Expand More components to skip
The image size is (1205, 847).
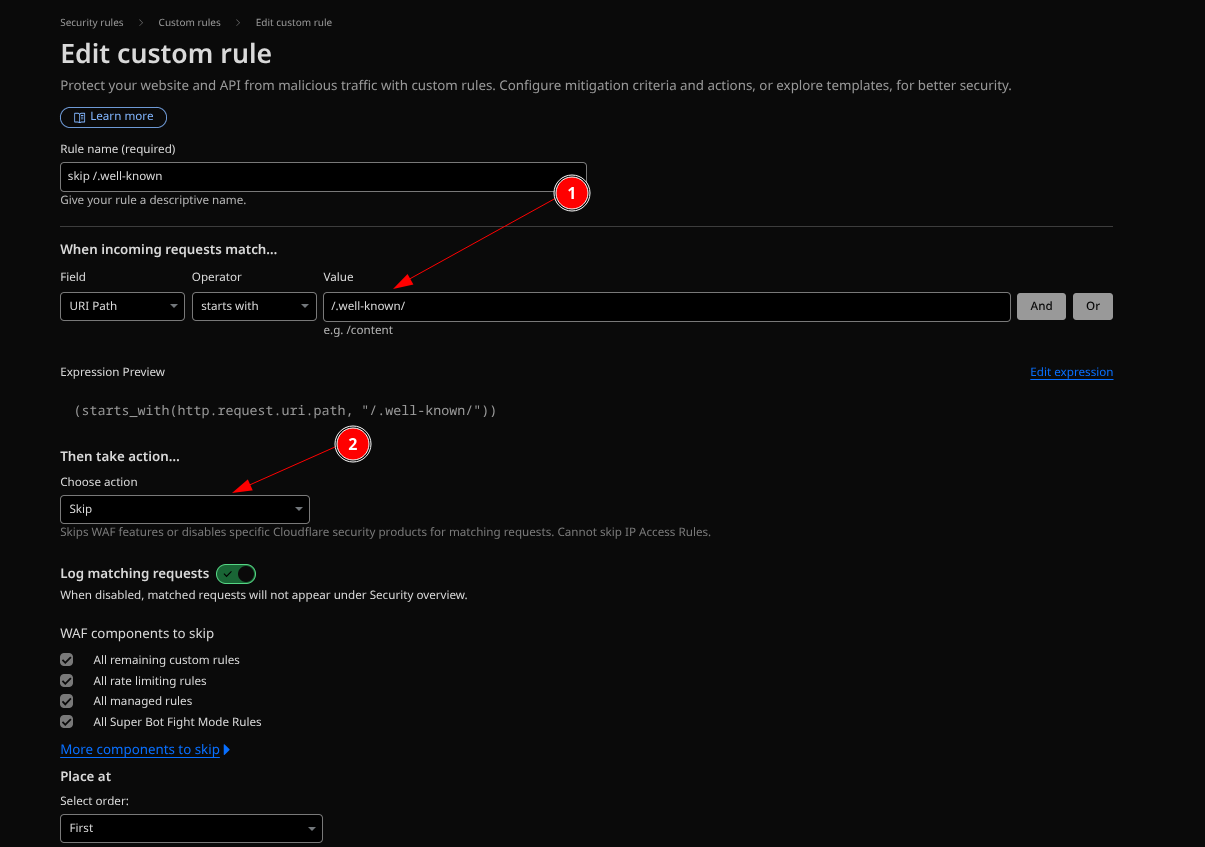tap(140, 749)
